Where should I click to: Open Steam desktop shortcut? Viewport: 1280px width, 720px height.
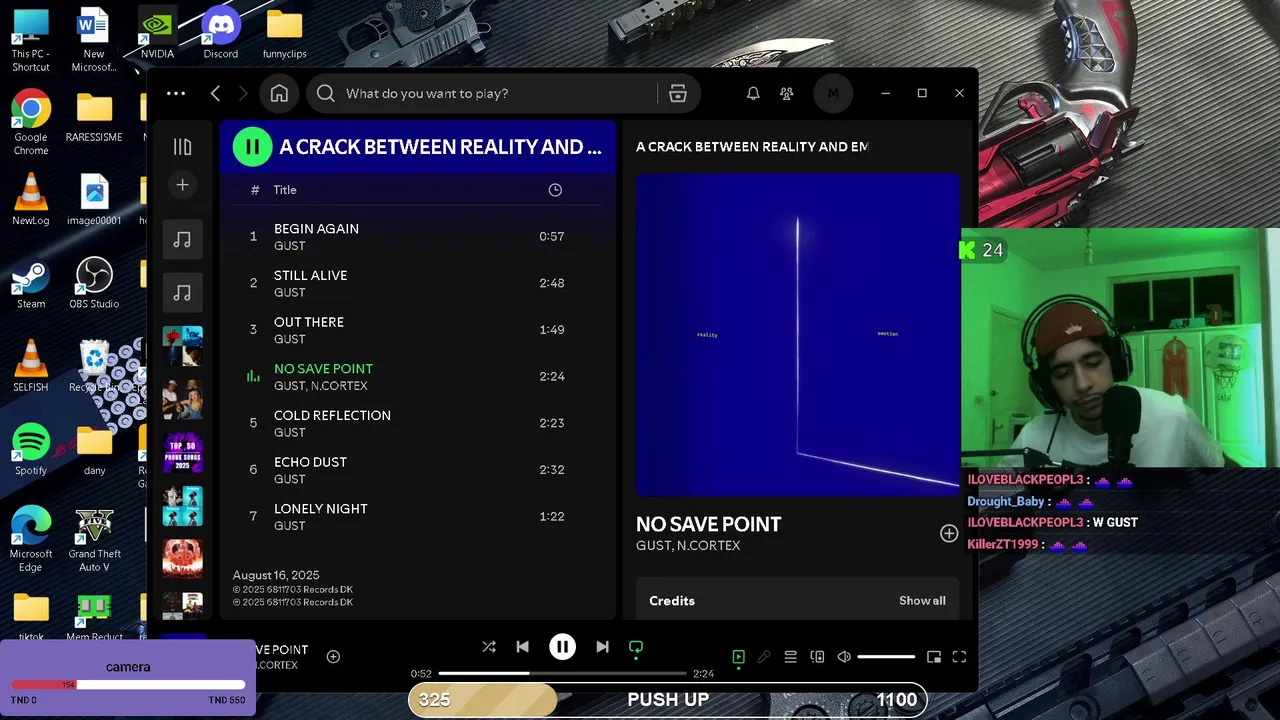point(31,283)
